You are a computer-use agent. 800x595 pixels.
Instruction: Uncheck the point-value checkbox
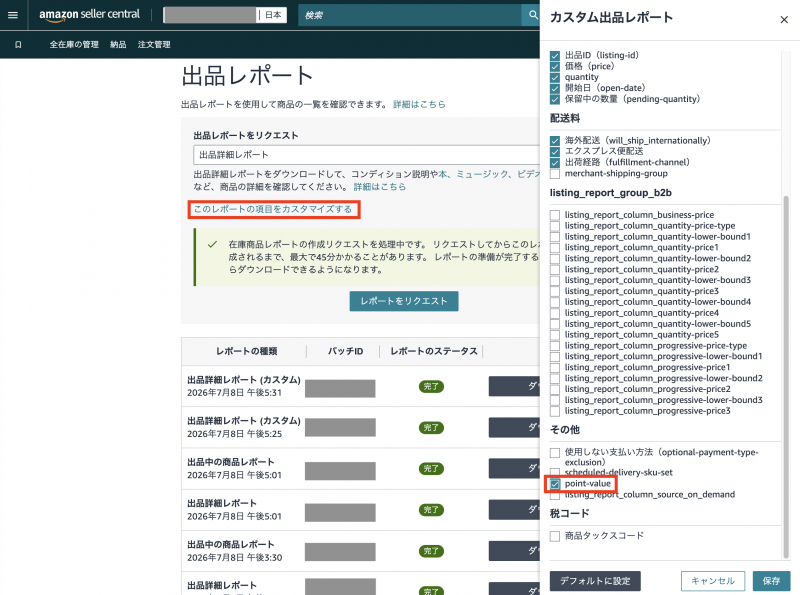pyautogui.click(x=555, y=484)
